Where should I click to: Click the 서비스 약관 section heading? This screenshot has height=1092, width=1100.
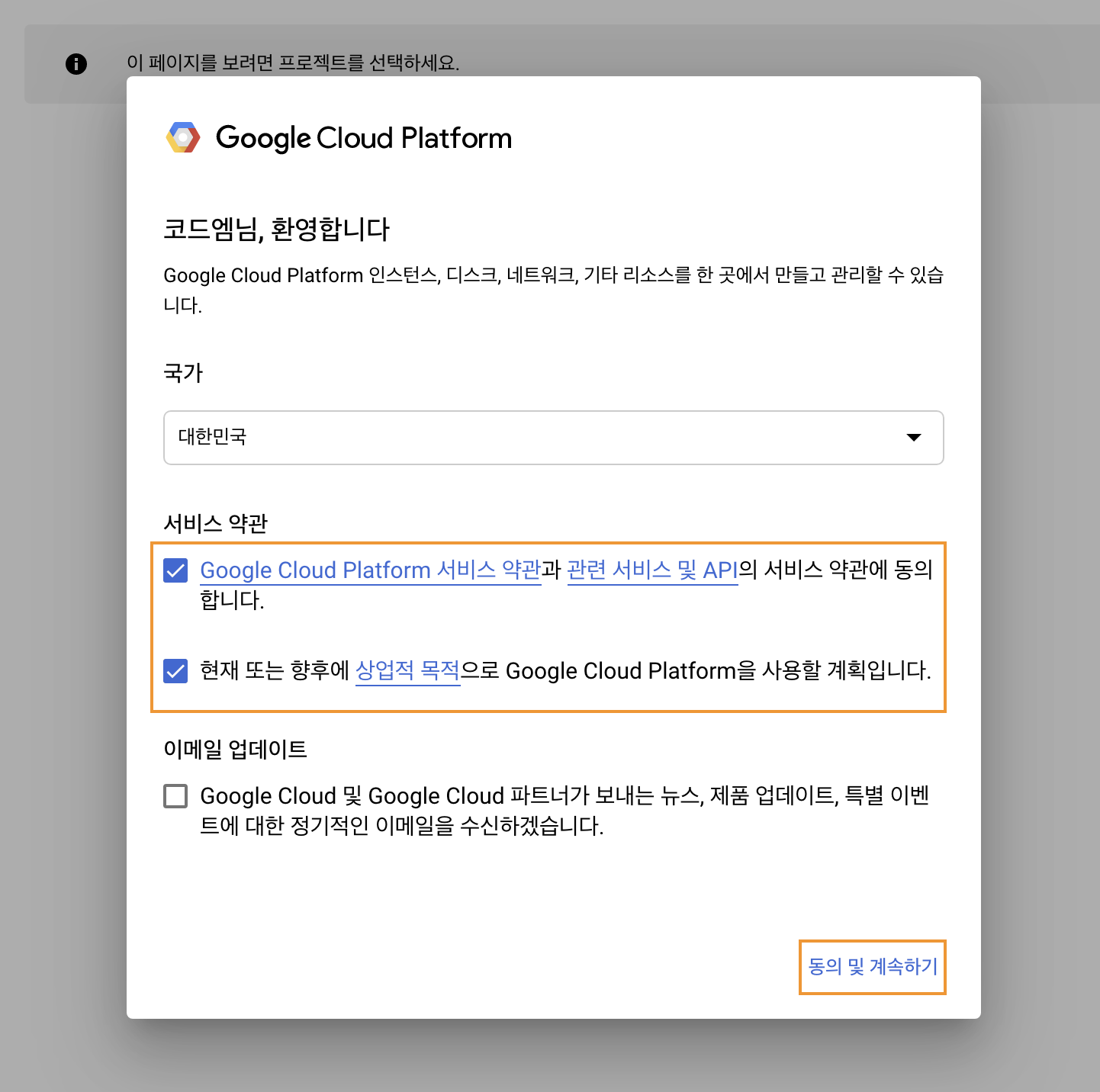pos(216,523)
